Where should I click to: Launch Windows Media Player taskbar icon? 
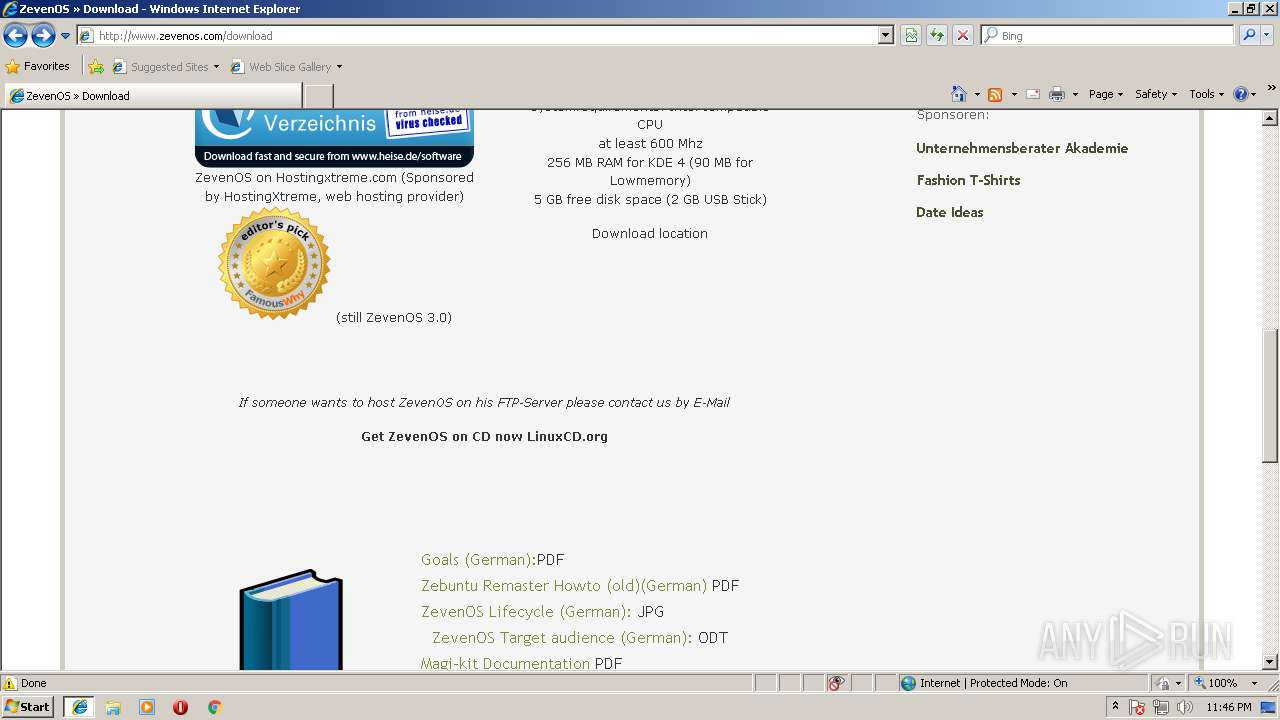click(147, 707)
